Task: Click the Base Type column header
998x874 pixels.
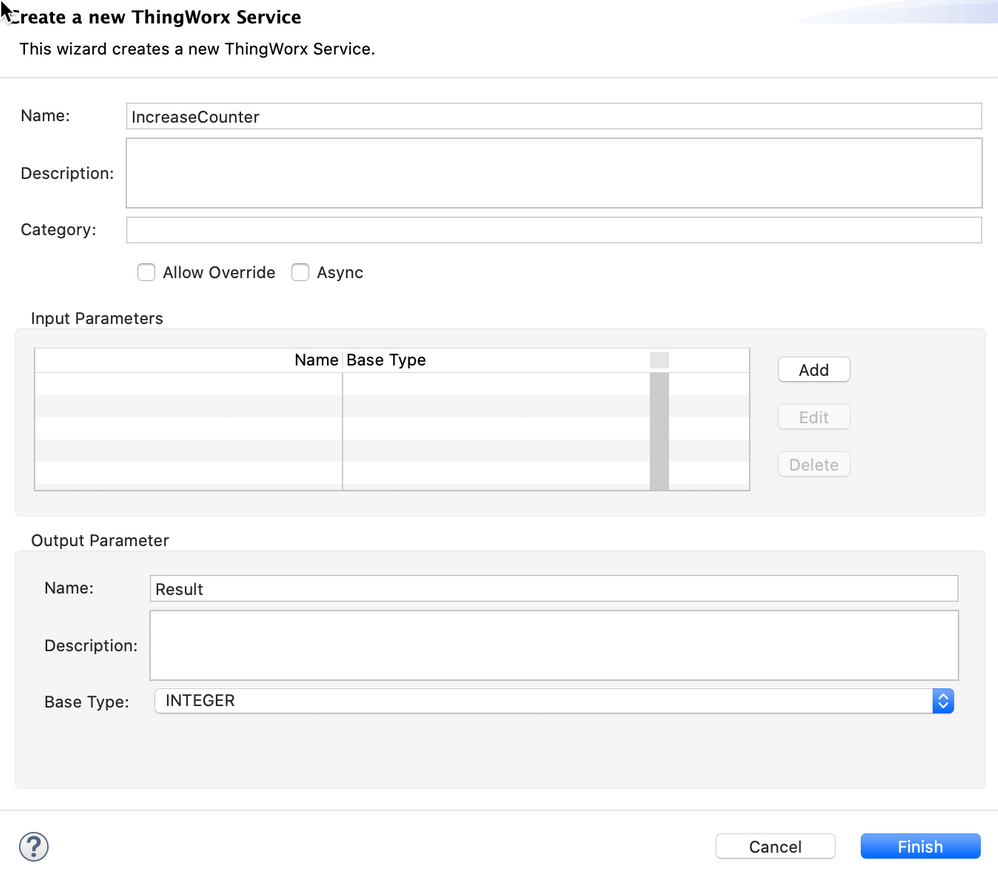Action: pos(496,360)
